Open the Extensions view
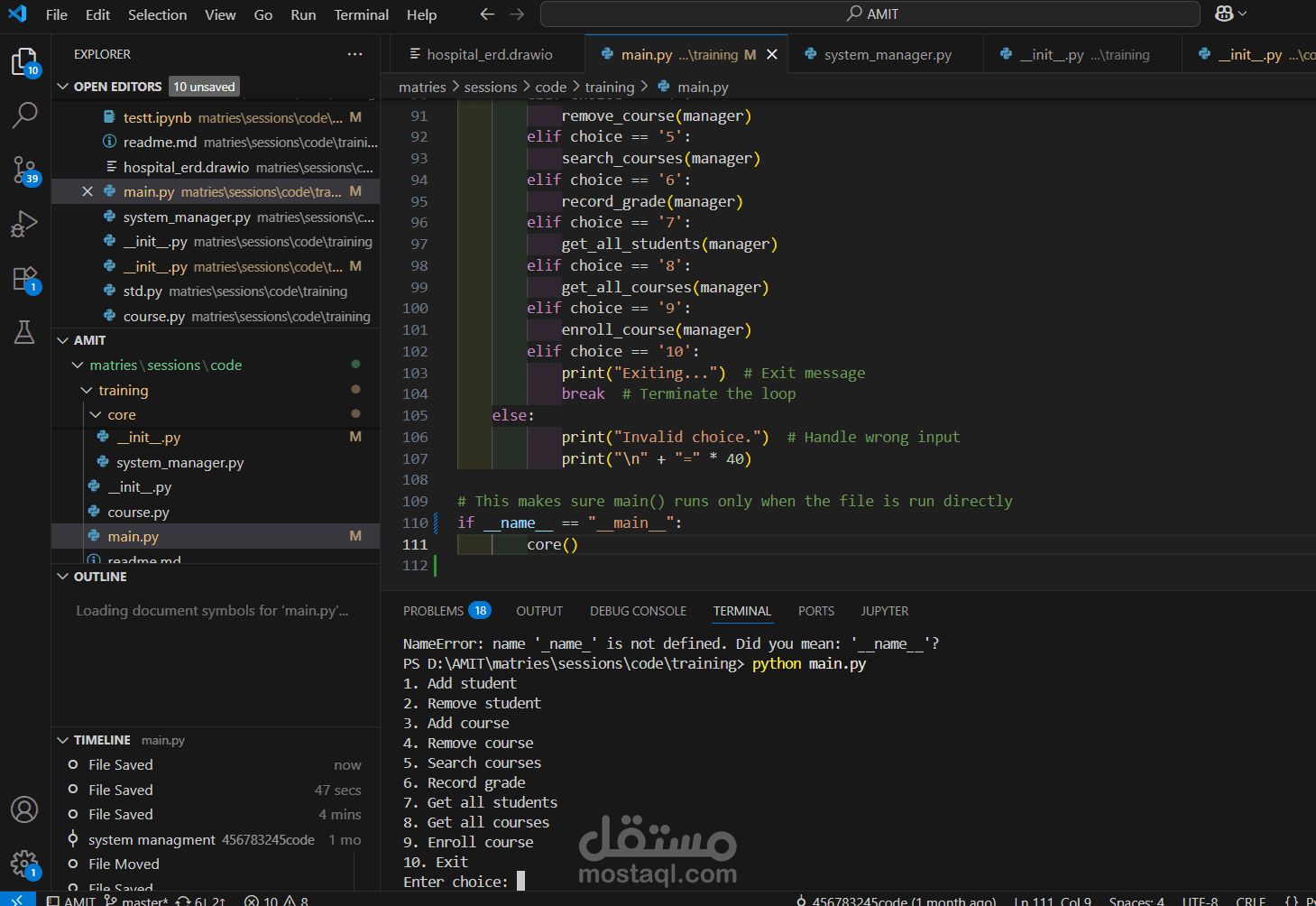 coord(24,278)
